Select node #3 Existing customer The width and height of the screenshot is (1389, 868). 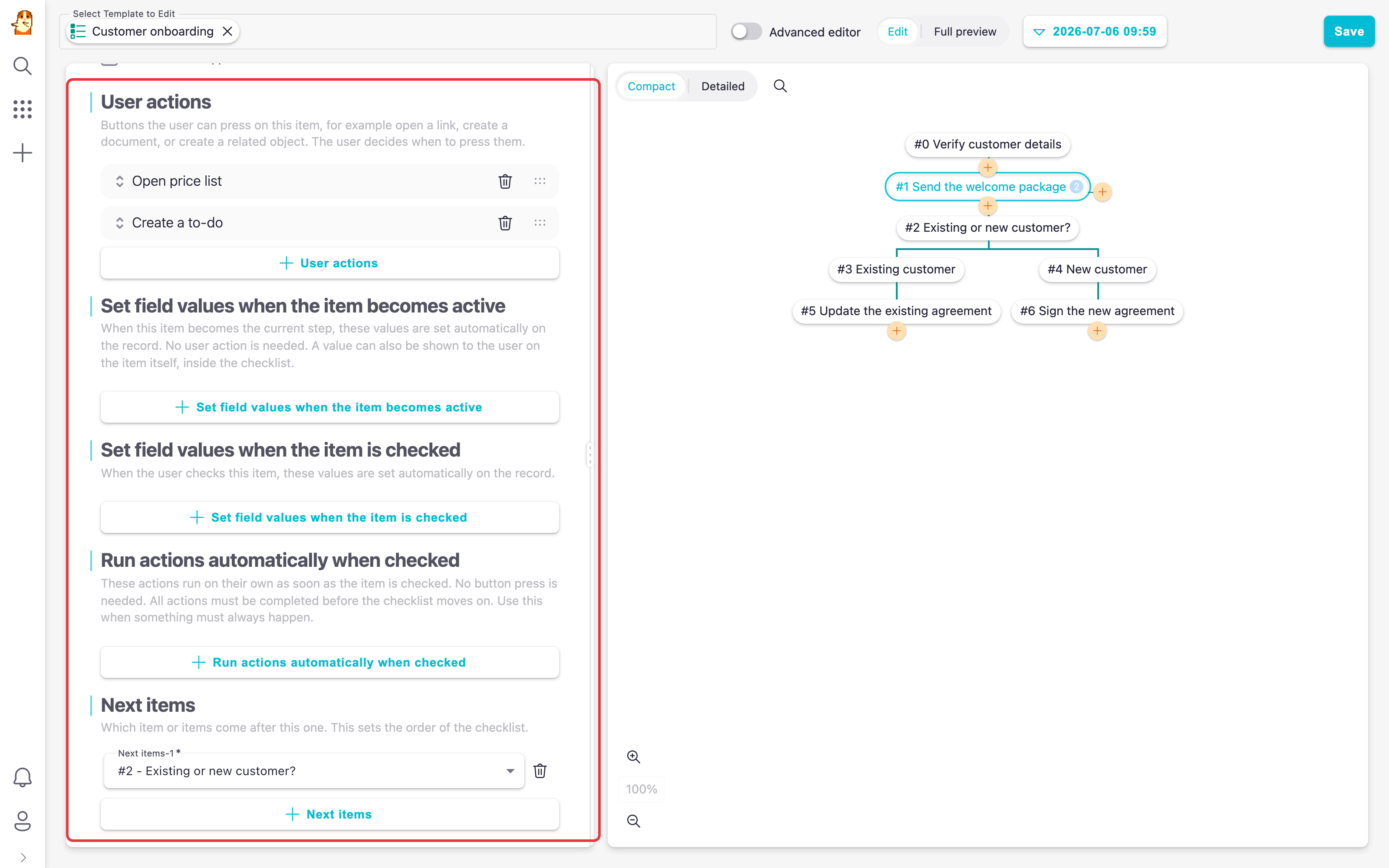pyautogui.click(x=896, y=269)
